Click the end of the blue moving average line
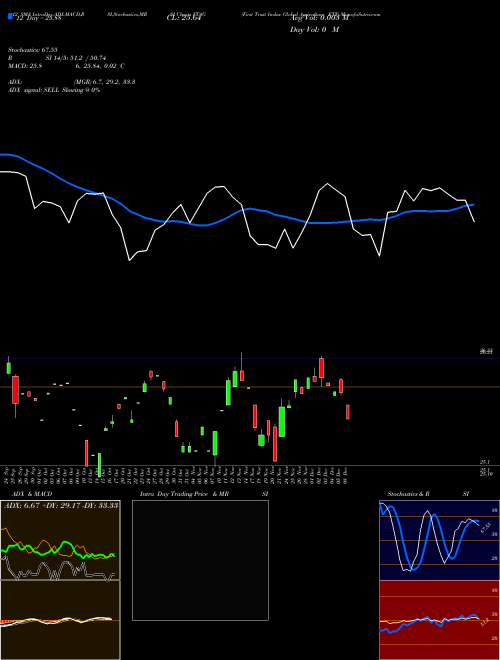This screenshot has height=660, width=500. pyautogui.click(x=474, y=205)
